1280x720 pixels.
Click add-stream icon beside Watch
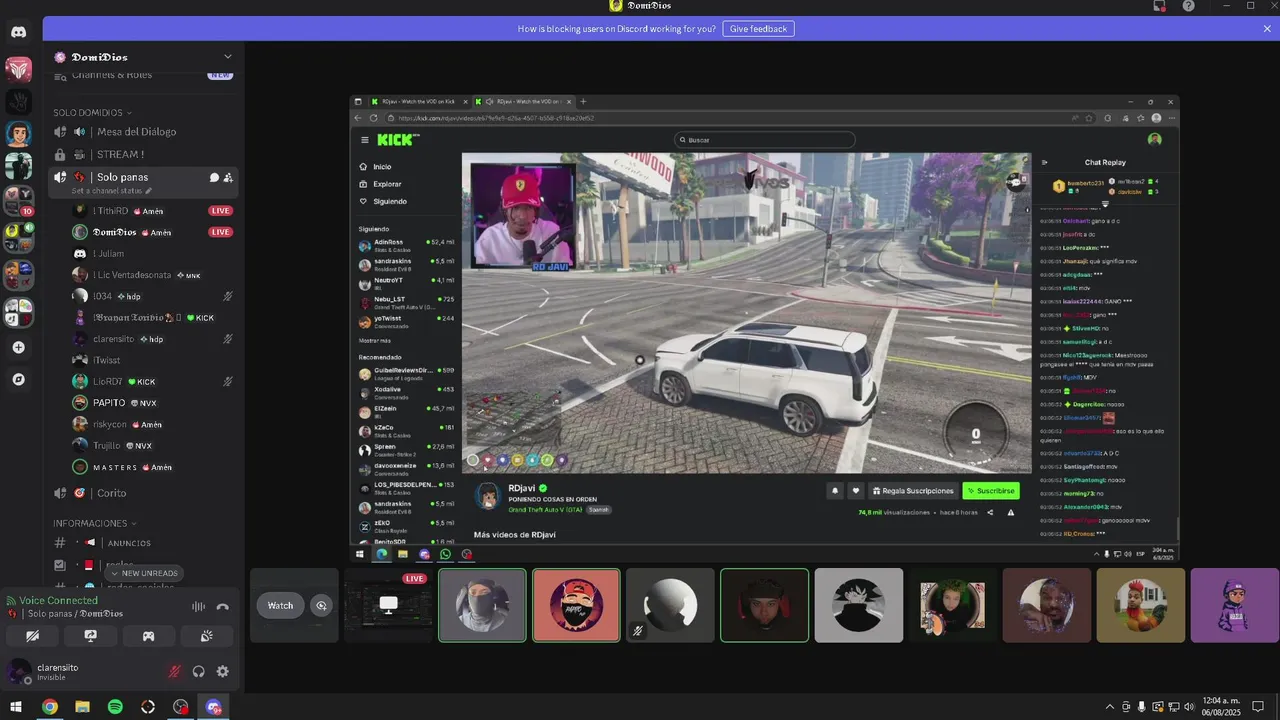click(321, 605)
